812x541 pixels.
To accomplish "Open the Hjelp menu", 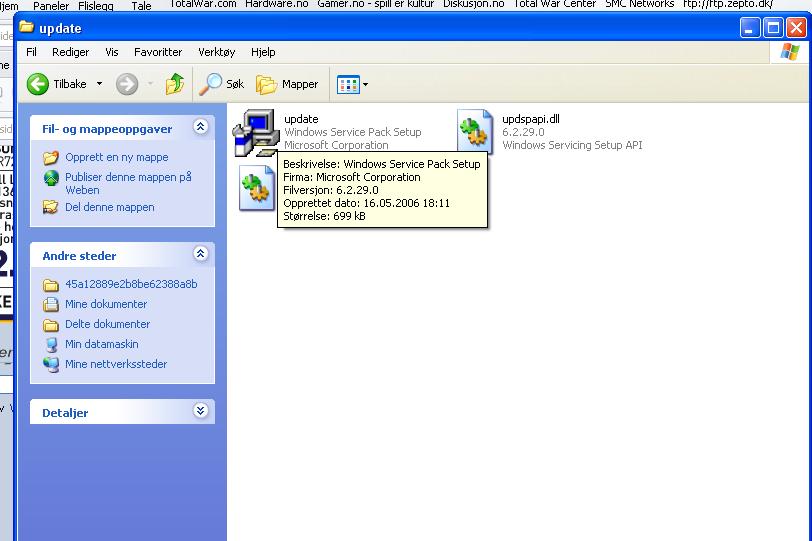I will 263,52.
